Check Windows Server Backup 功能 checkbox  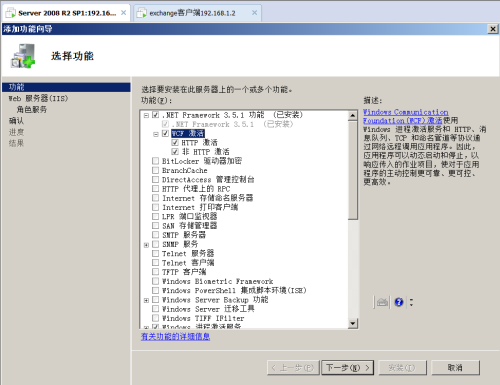pos(155,300)
